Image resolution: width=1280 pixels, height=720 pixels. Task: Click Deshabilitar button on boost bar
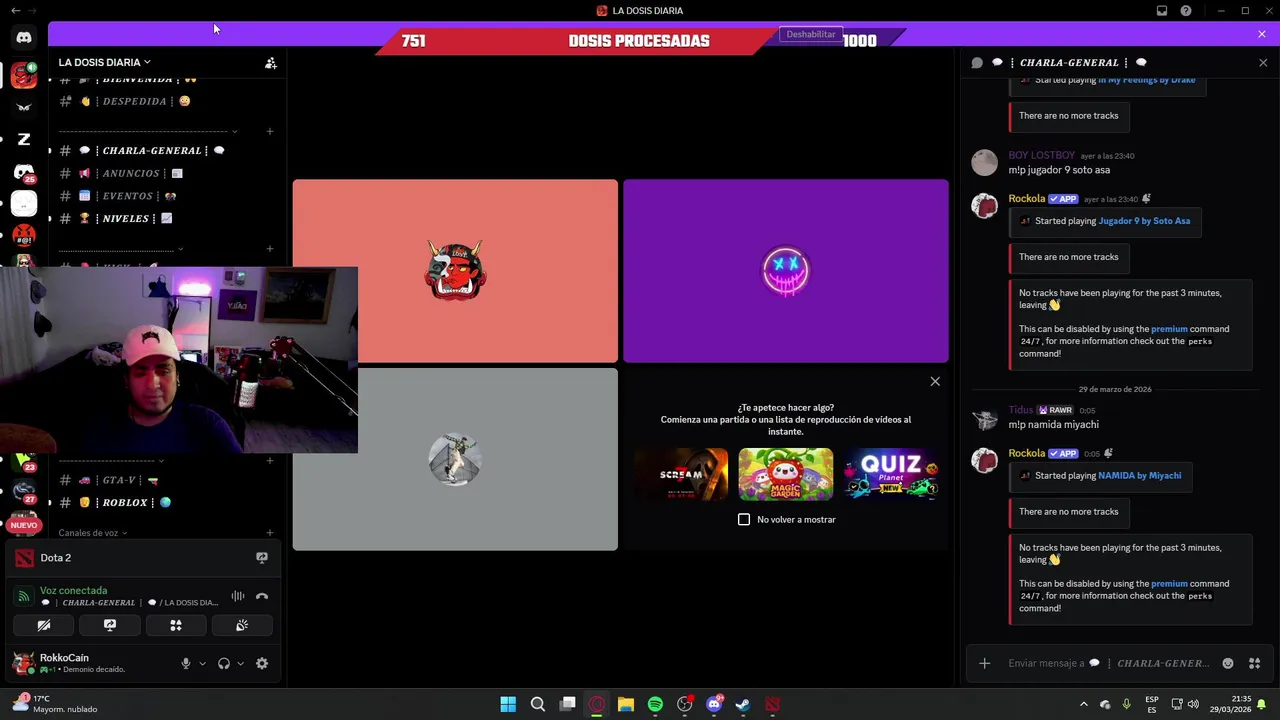tap(811, 34)
